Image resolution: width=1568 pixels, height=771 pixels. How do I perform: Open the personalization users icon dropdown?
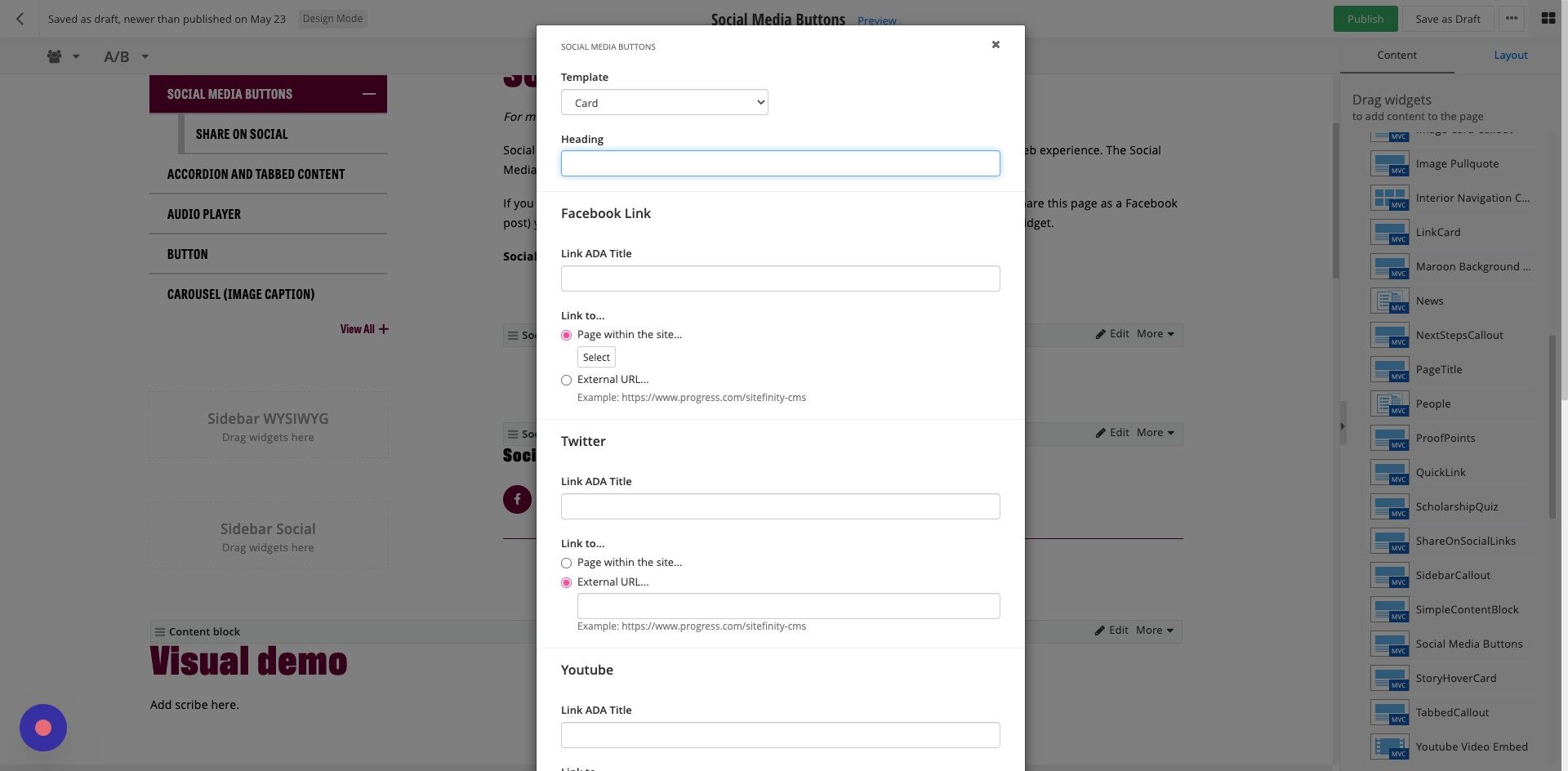[63, 56]
